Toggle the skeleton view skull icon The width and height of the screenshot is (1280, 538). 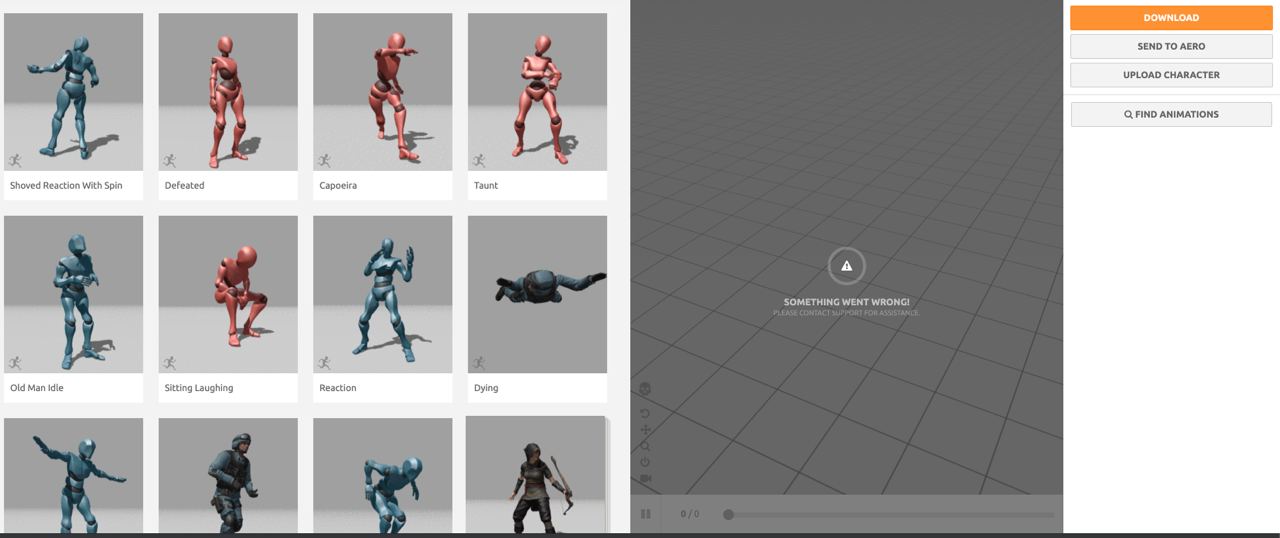(x=645, y=389)
